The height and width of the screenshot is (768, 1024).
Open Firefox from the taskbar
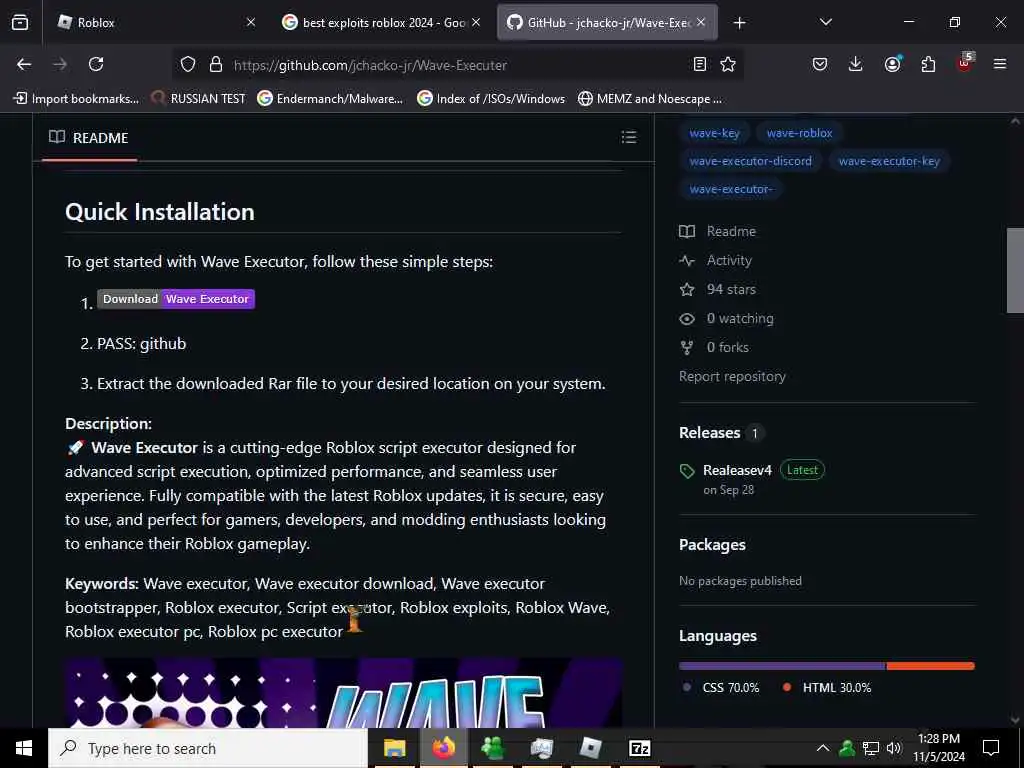(x=443, y=748)
